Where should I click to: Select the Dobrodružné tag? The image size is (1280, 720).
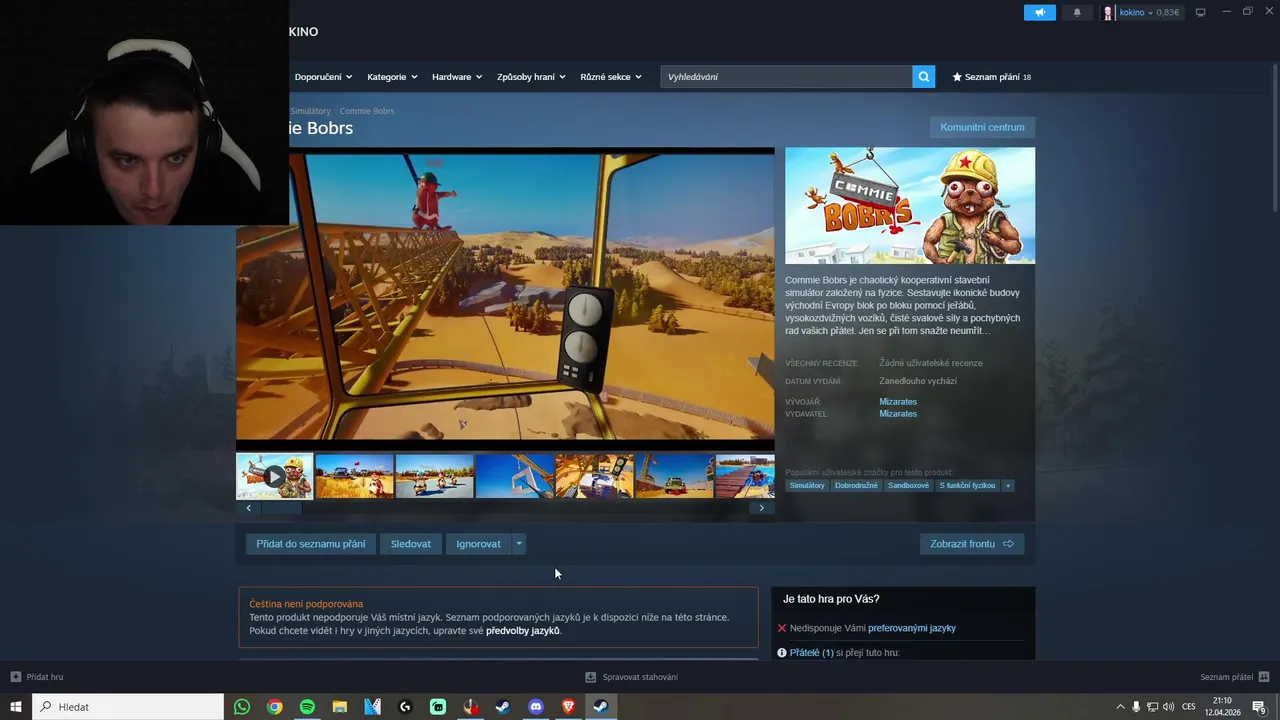point(856,485)
